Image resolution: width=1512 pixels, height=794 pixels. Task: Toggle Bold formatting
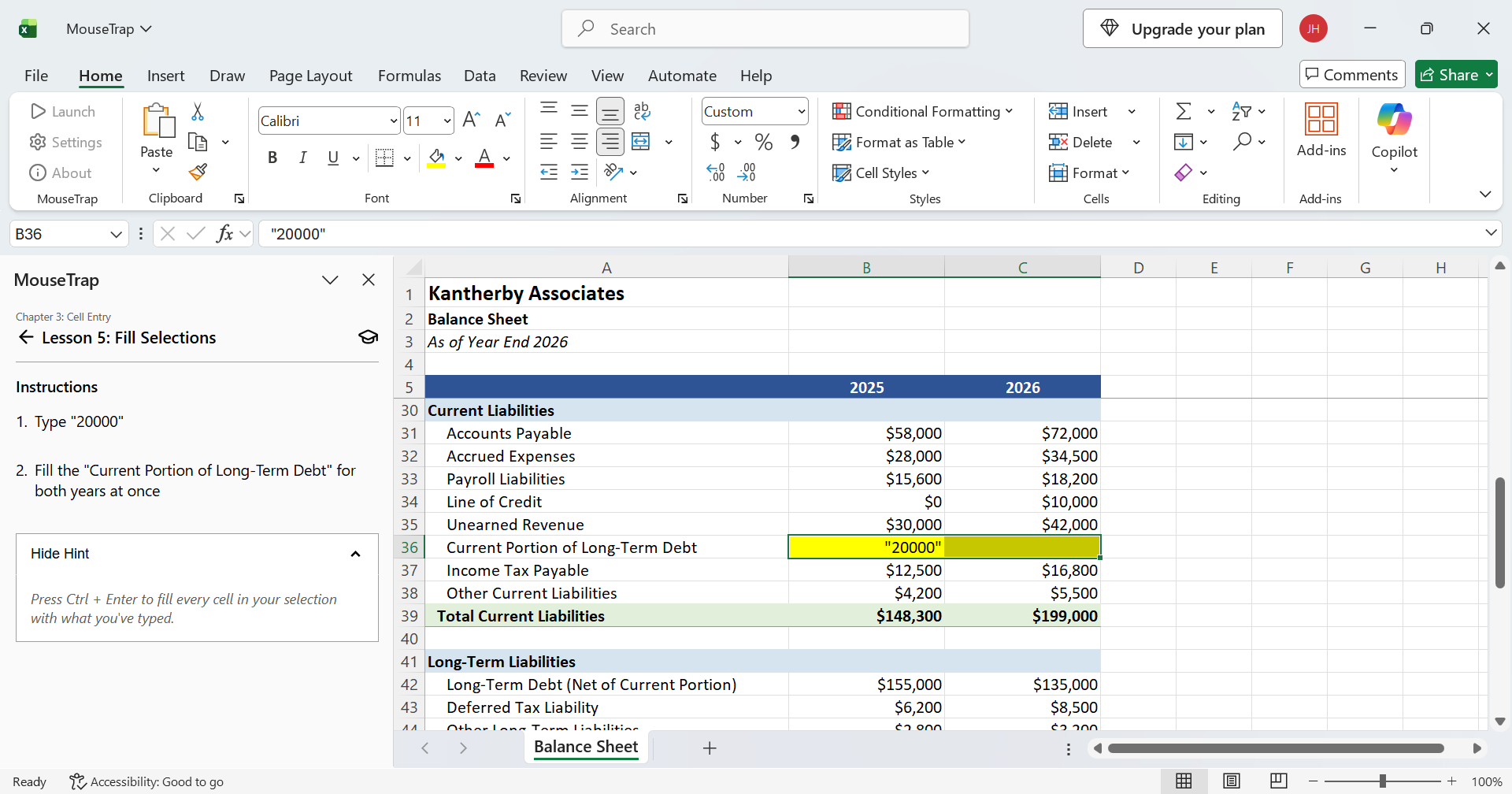coord(272,158)
